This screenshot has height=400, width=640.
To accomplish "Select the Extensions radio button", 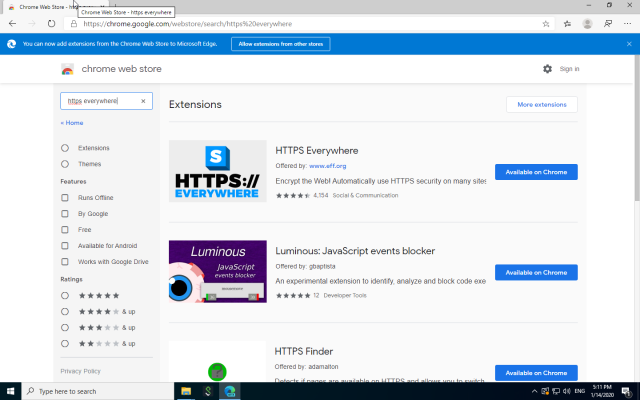I will tap(66, 148).
